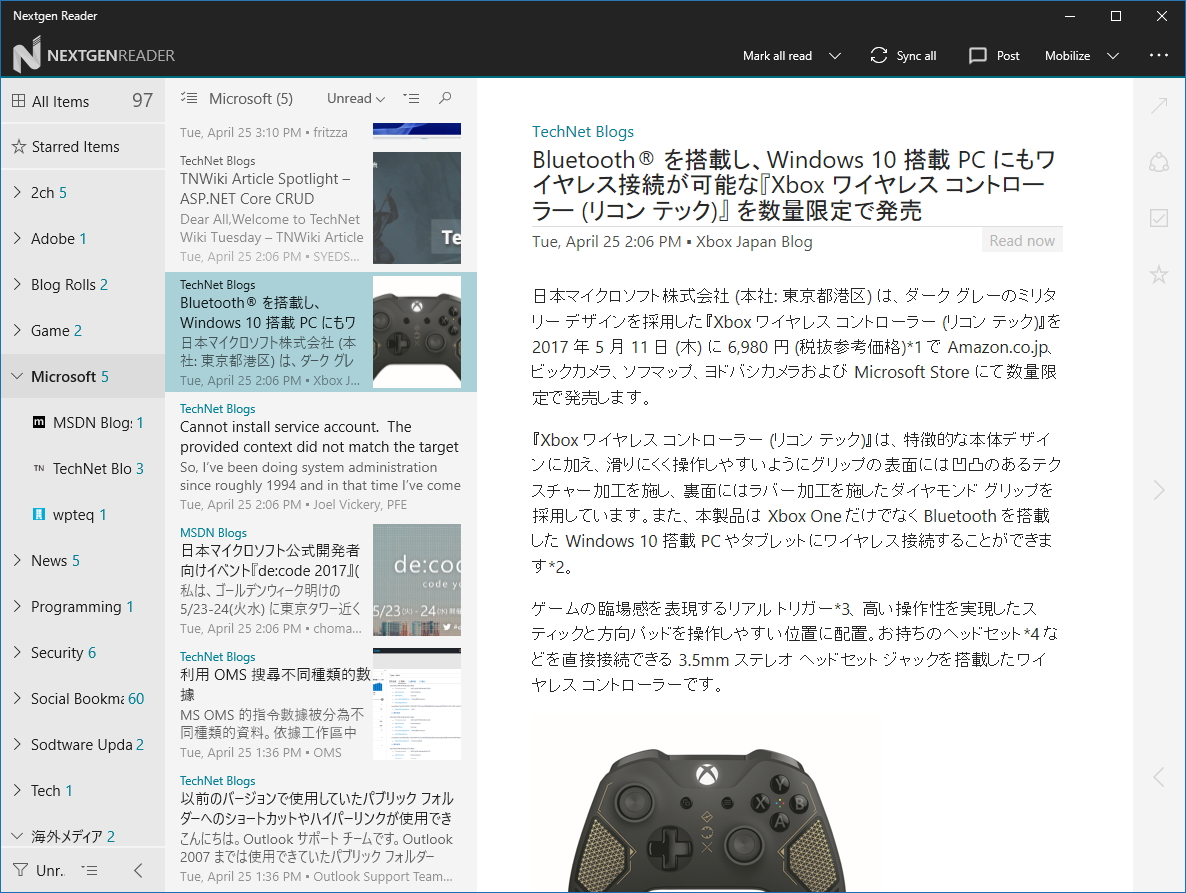The width and height of the screenshot is (1186, 893).
Task: Open the TechNet Blogs link above the article title
Action: click(581, 131)
